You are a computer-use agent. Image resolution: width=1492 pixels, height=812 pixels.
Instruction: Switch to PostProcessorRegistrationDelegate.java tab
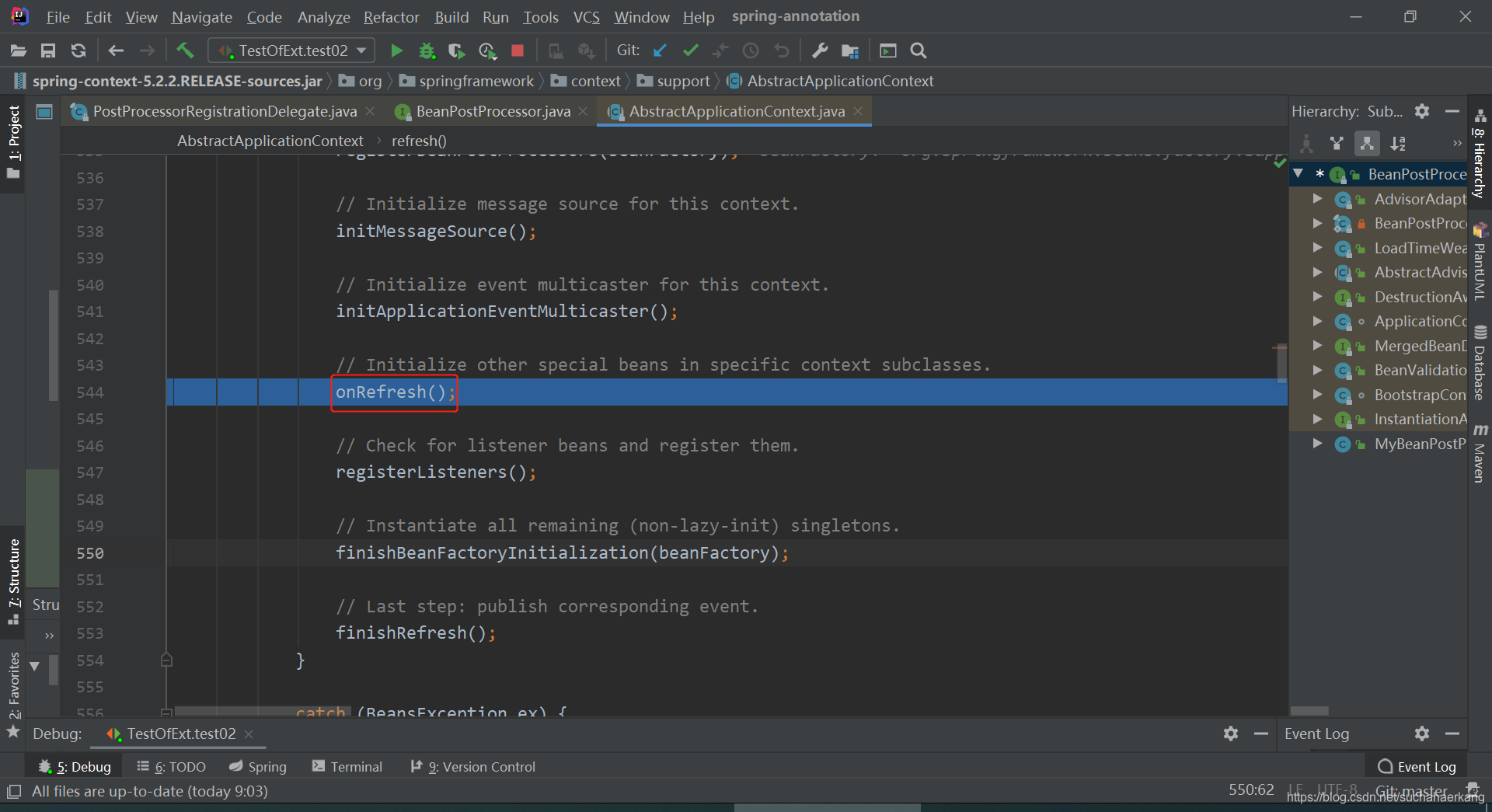tap(225, 112)
